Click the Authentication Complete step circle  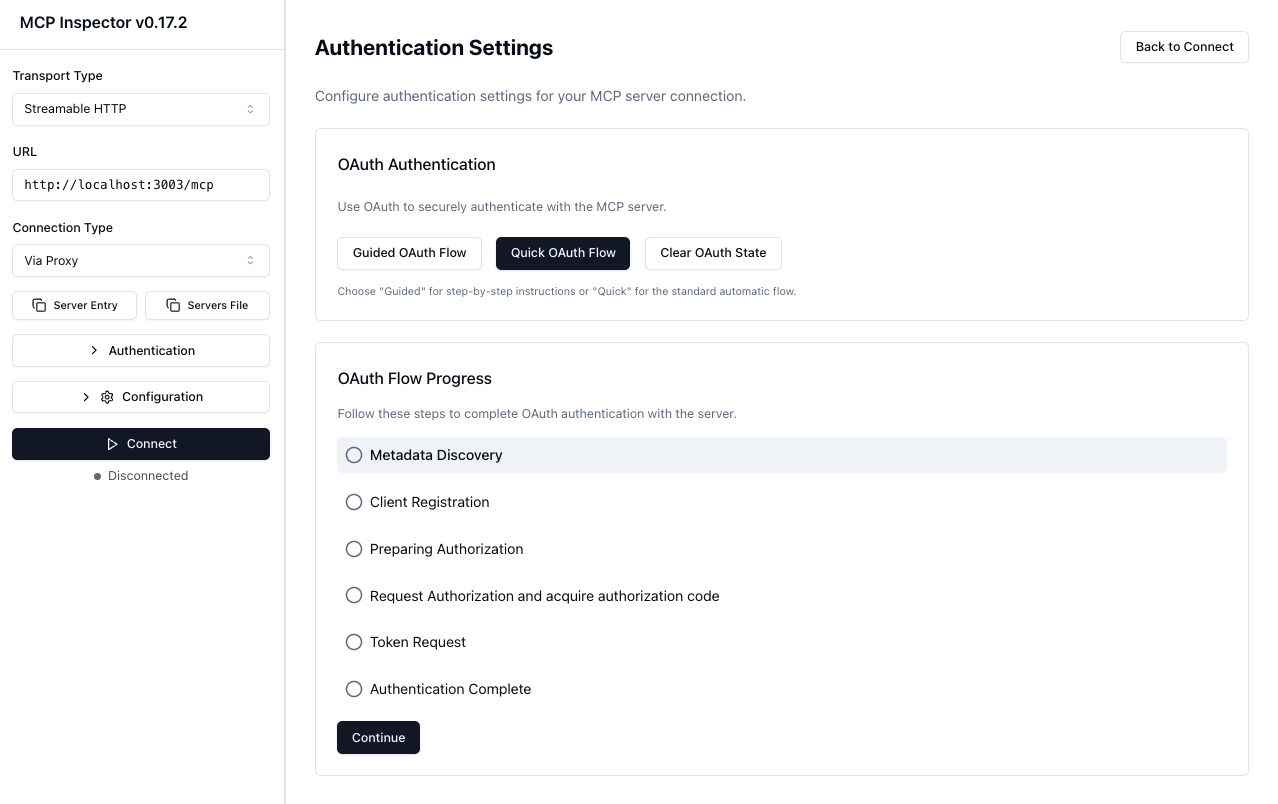(x=354, y=689)
